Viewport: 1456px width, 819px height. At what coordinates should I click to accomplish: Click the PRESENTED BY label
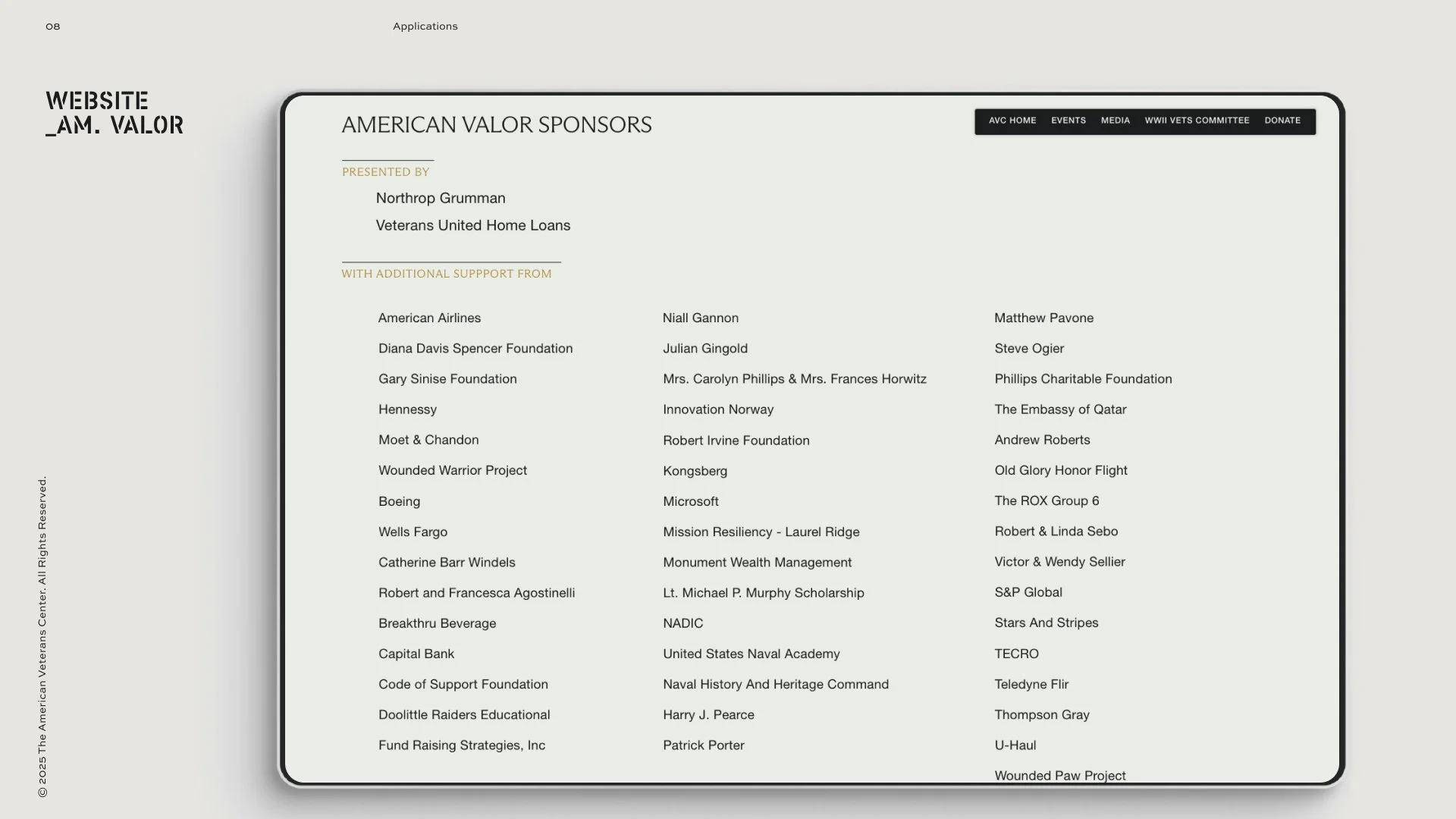click(385, 172)
